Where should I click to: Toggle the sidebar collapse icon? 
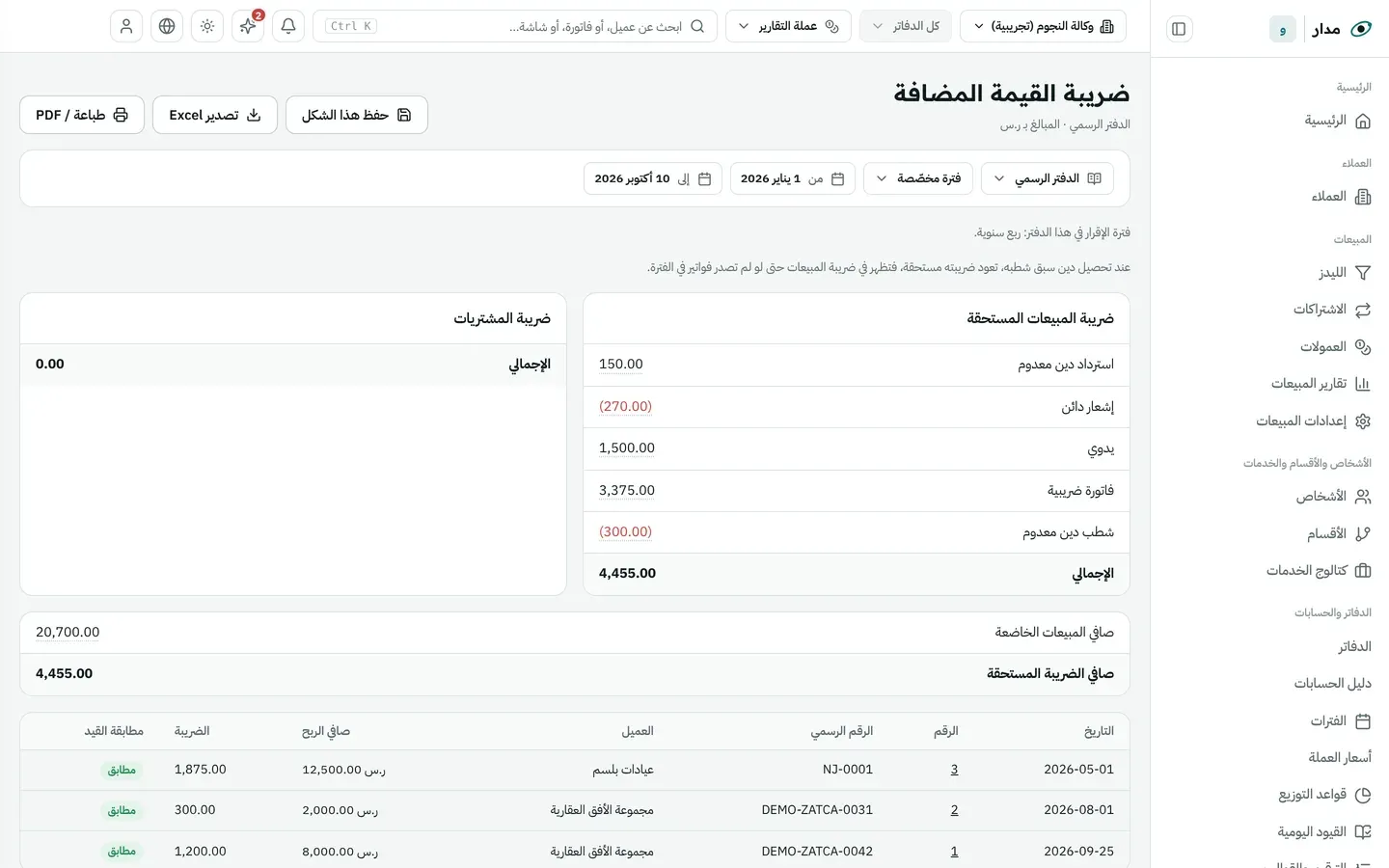pyautogui.click(x=1179, y=29)
